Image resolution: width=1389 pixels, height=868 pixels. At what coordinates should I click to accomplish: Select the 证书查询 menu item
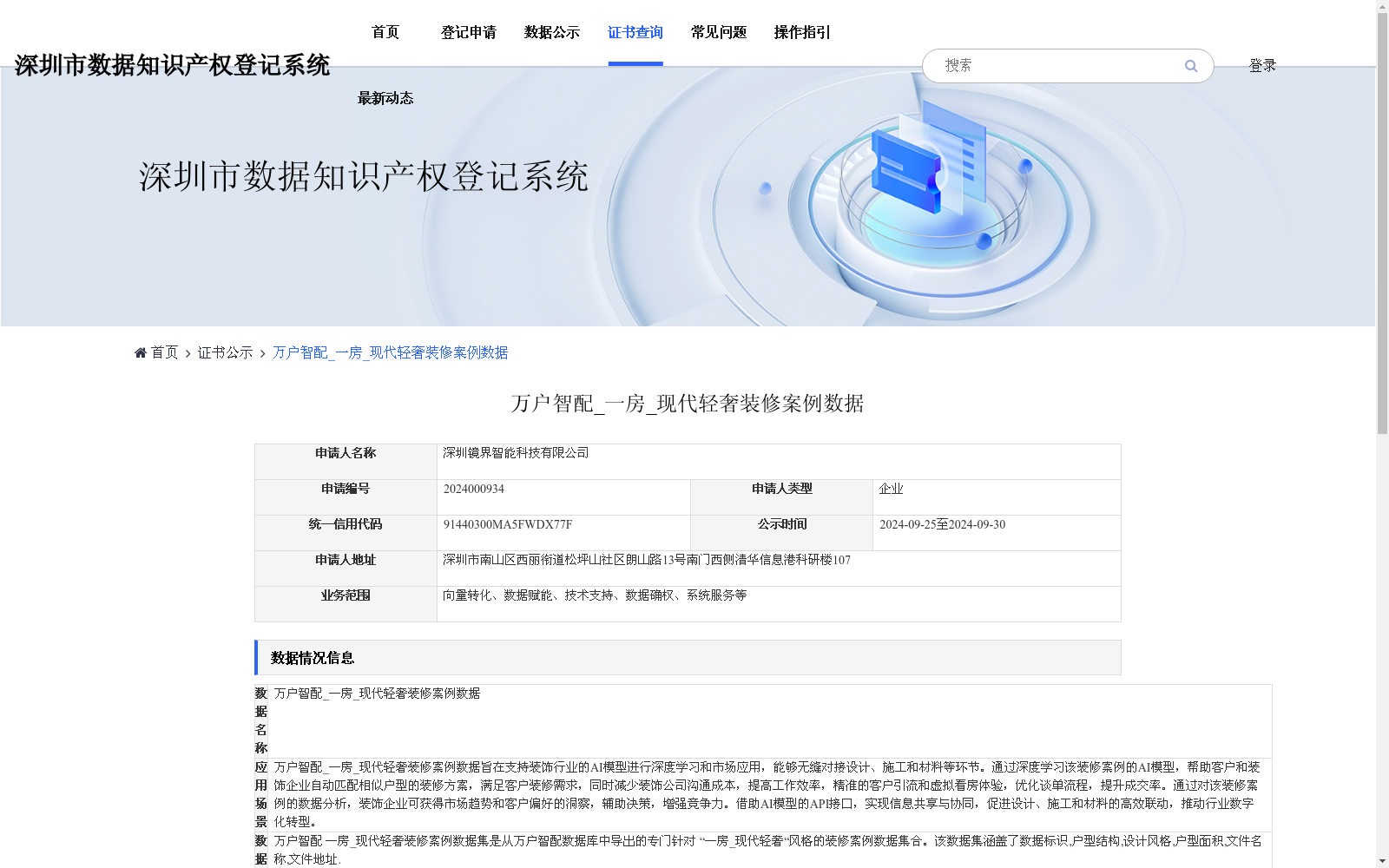635,32
